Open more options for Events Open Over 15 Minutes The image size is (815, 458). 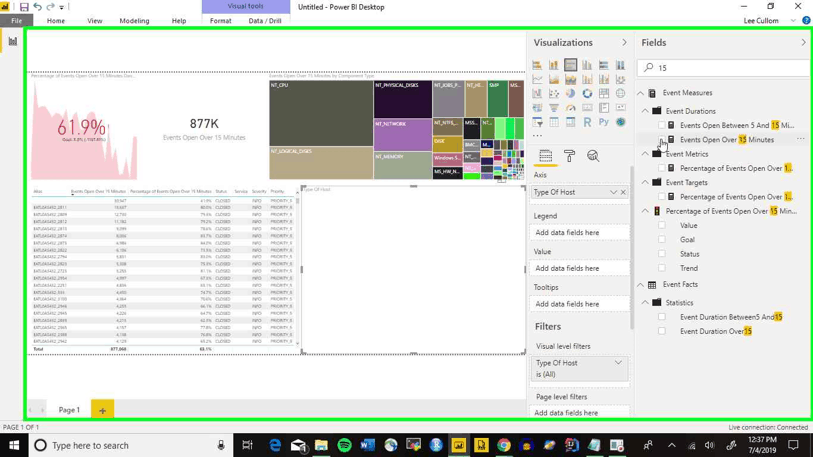pyautogui.click(x=800, y=139)
